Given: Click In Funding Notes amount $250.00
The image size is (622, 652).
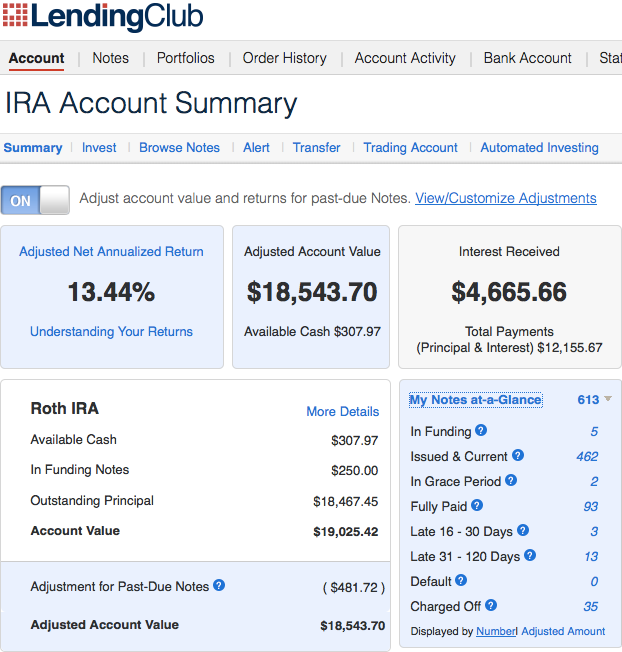Looking at the screenshot, I should click(x=355, y=470).
